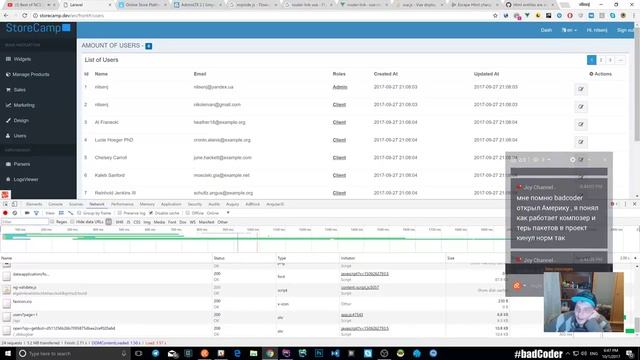
Task: Clear the network log
Action: click(15, 213)
